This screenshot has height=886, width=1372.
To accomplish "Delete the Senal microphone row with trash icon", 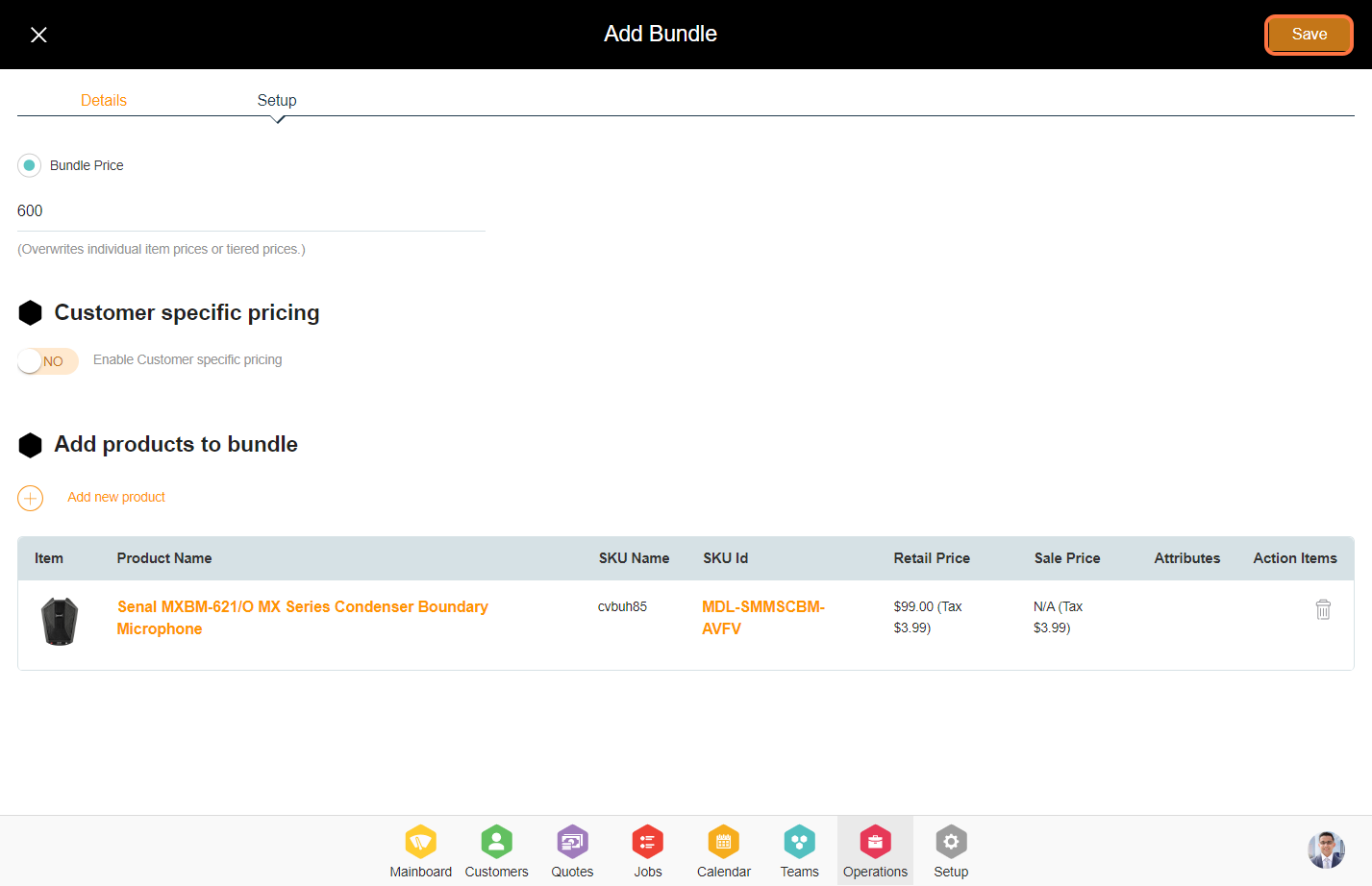I will [x=1323, y=609].
